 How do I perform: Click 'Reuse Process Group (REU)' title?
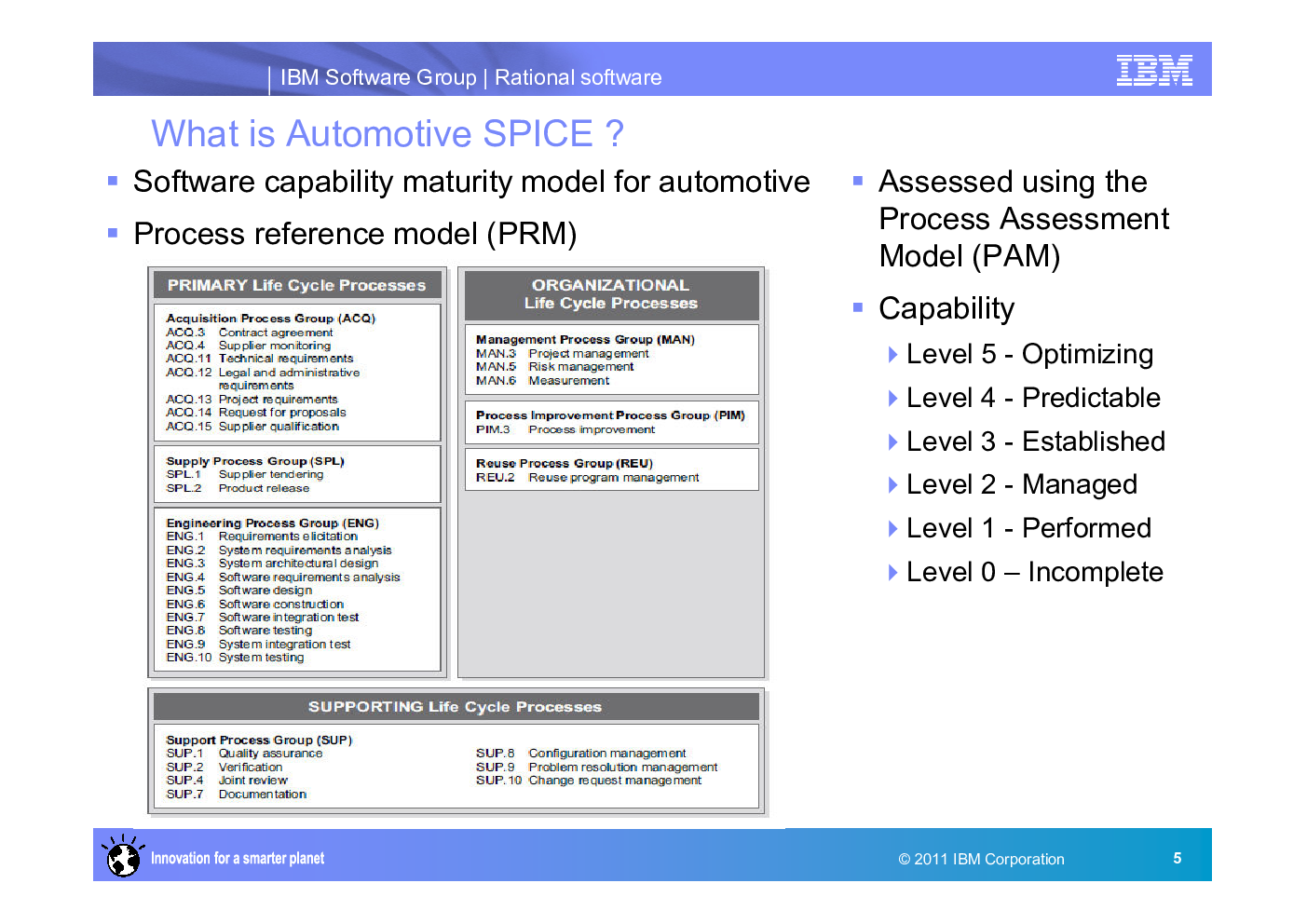(564, 464)
